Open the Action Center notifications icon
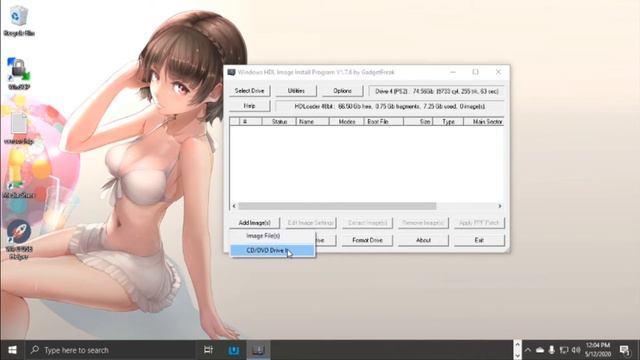Screen dimensions: 640x360 coord(624,350)
